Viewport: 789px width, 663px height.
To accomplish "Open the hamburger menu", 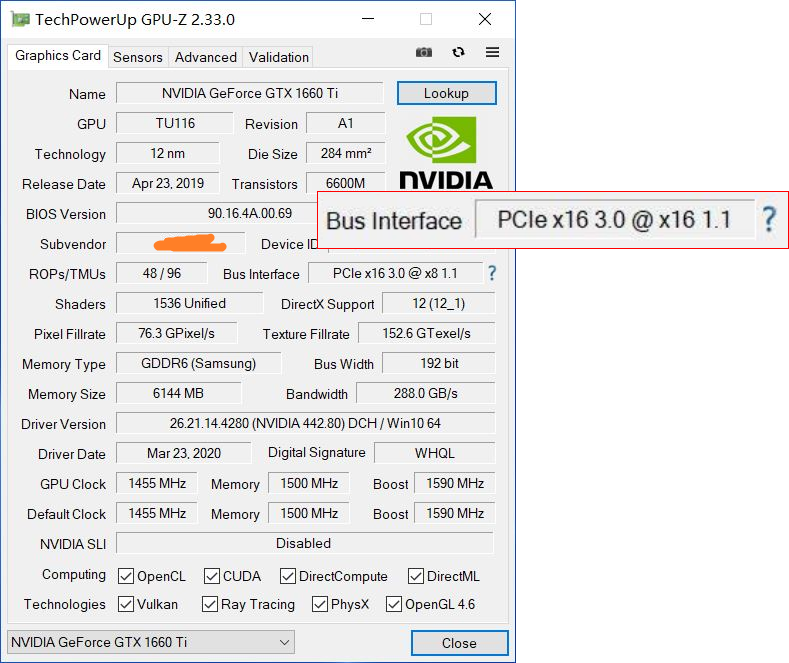I will [x=492, y=52].
